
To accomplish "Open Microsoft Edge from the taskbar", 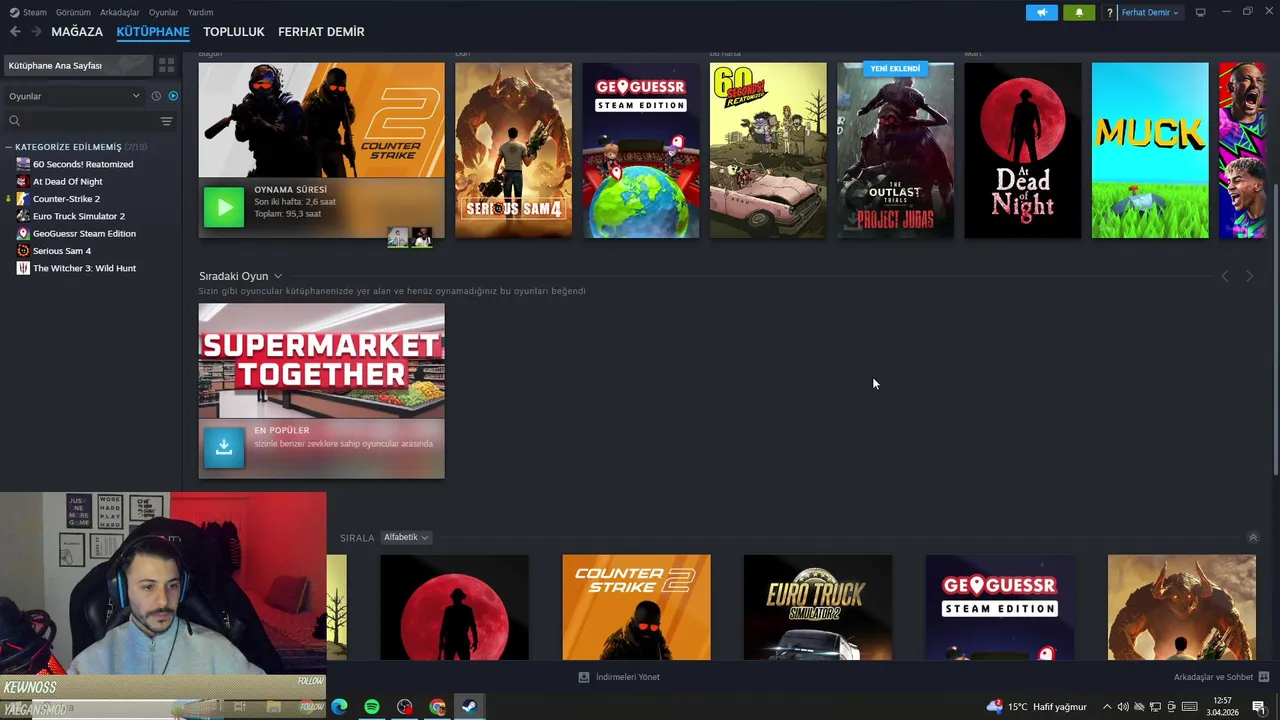I will (339, 707).
